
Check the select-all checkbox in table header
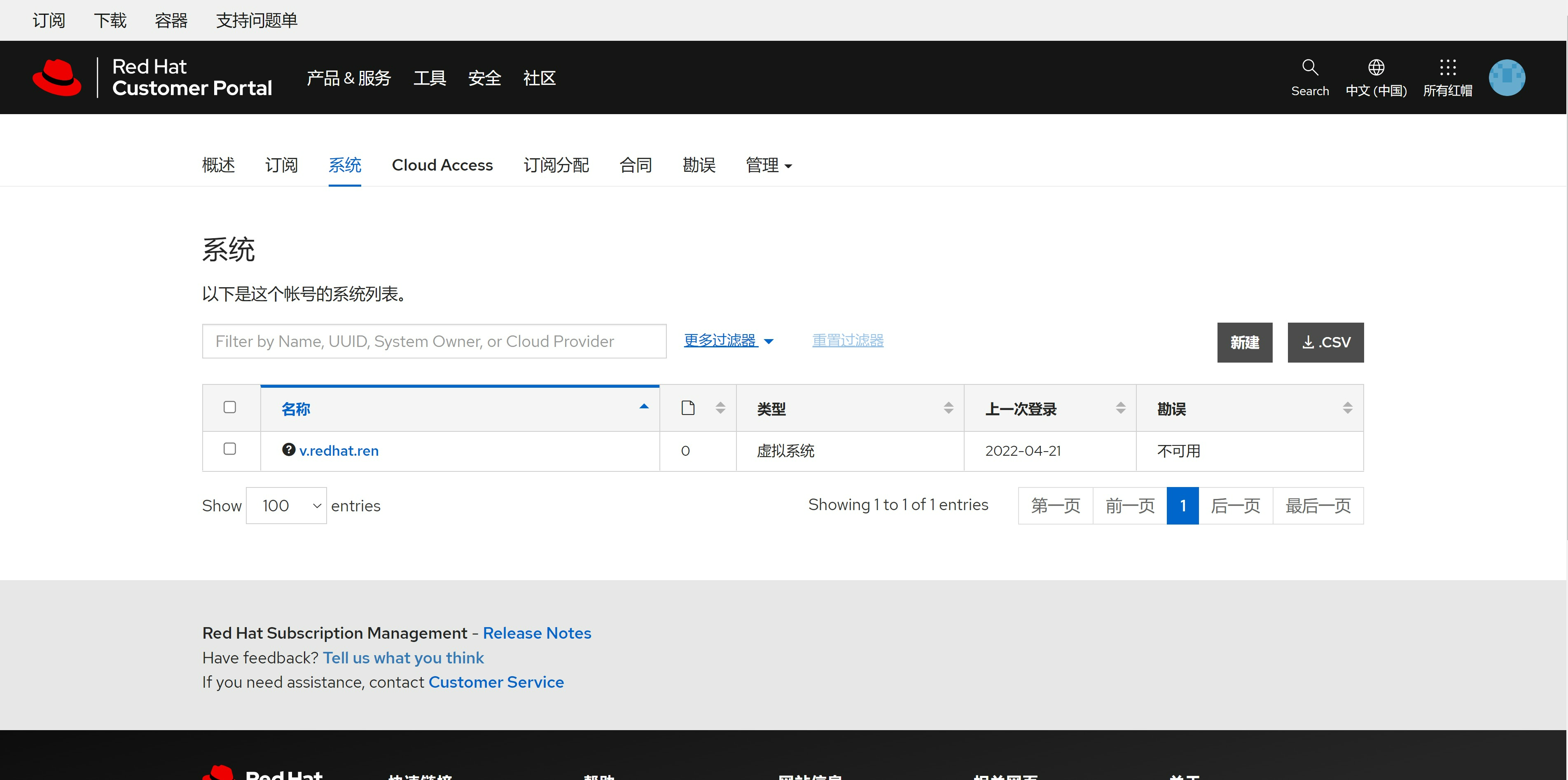point(229,407)
